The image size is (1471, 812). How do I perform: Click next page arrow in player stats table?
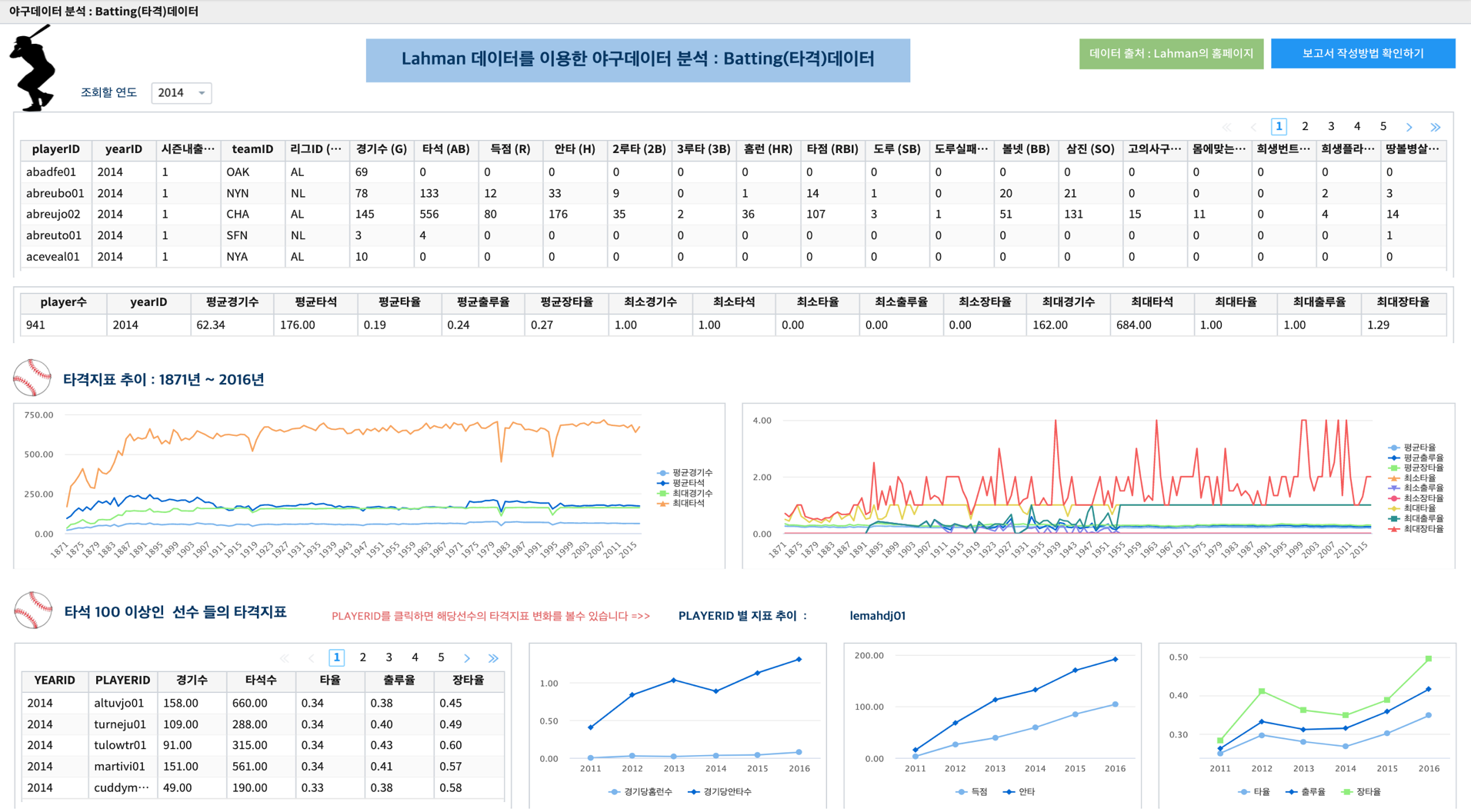click(467, 658)
